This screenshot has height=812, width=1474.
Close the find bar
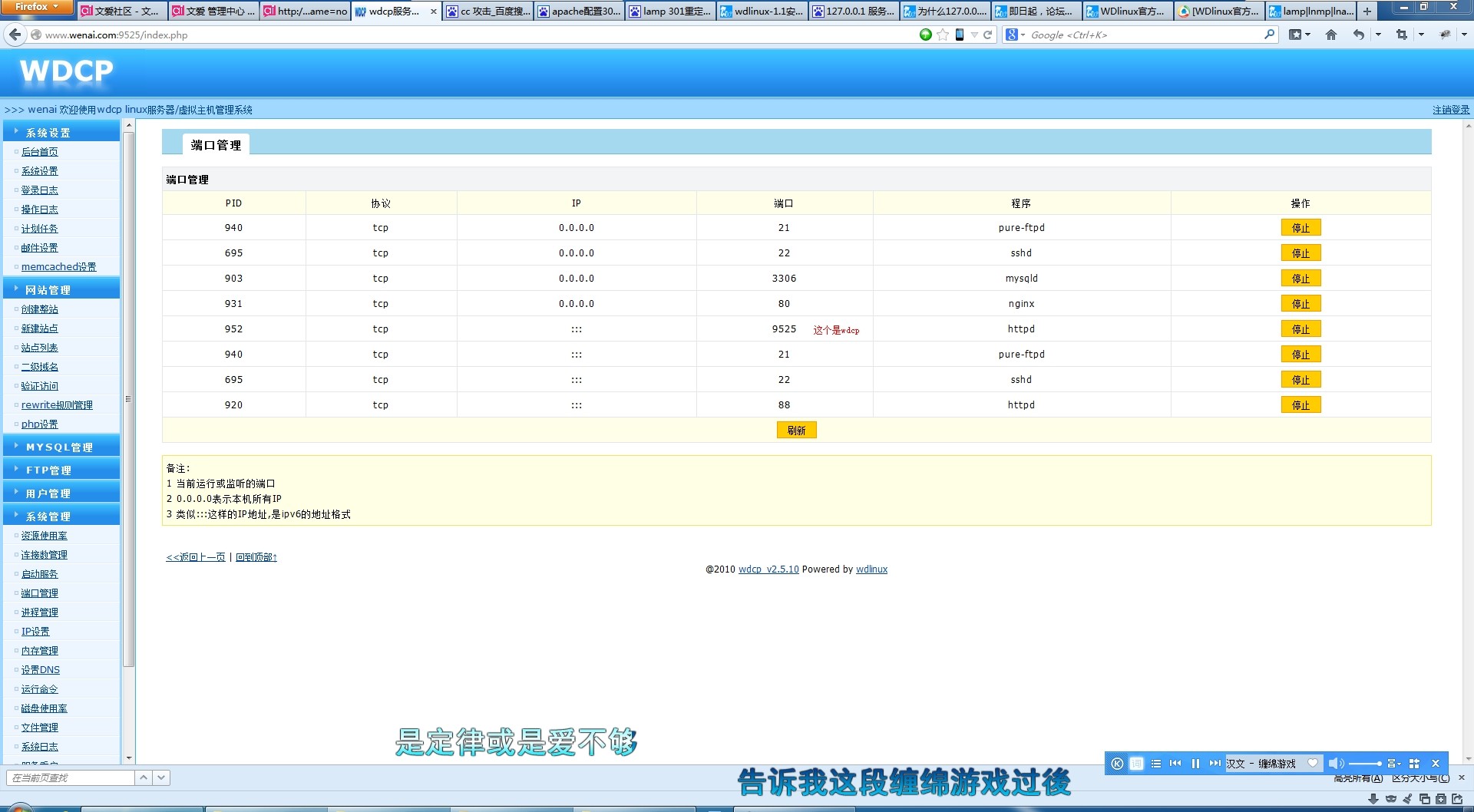(1462, 777)
